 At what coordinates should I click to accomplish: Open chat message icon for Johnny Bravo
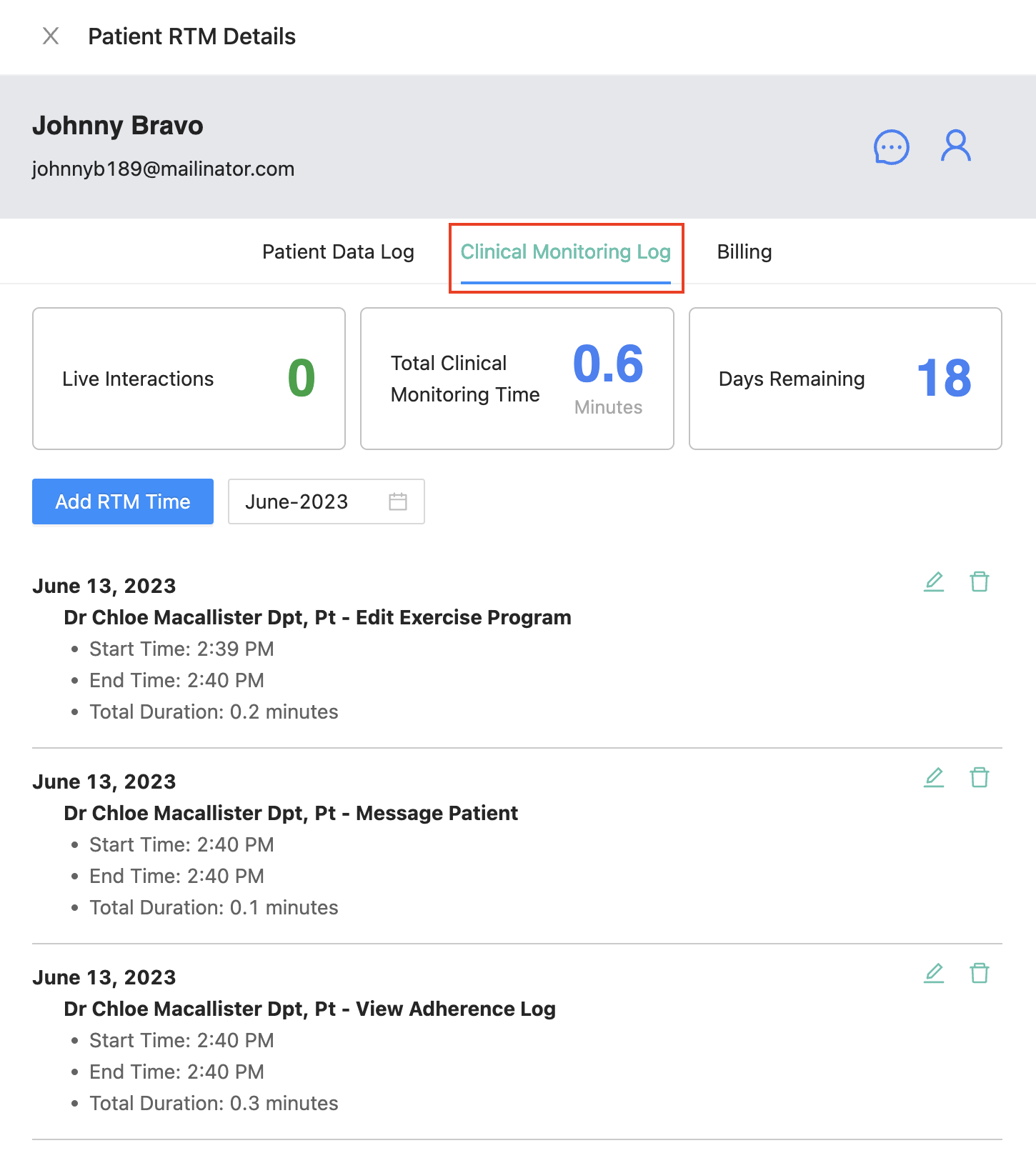tap(891, 147)
